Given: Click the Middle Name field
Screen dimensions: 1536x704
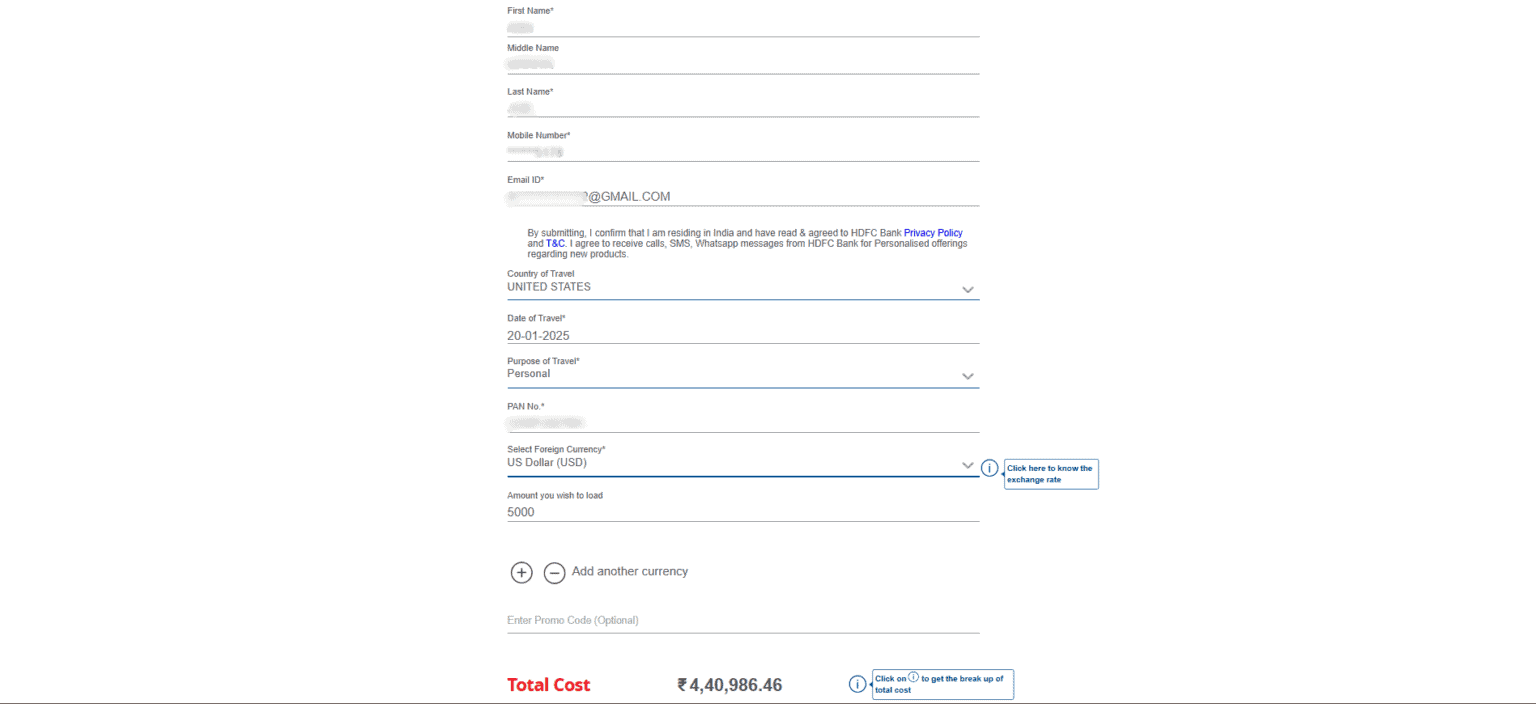Looking at the screenshot, I should [x=743, y=63].
